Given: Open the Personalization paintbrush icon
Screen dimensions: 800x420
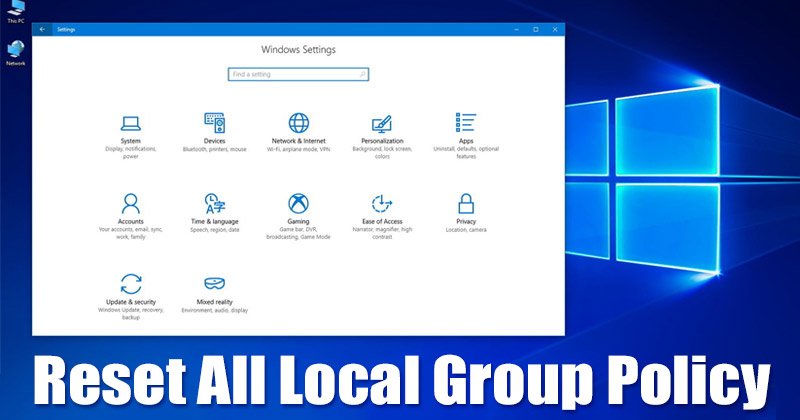Looking at the screenshot, I should click(382, 123).
